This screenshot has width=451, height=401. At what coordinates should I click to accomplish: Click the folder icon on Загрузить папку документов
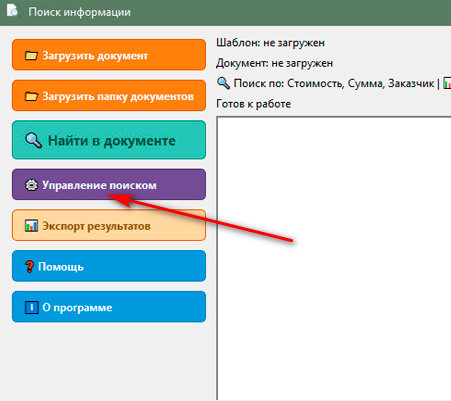31,96
